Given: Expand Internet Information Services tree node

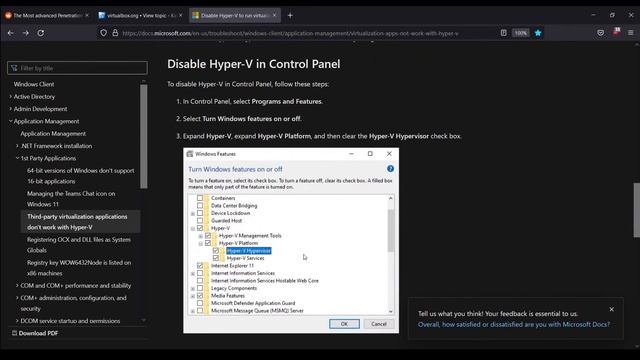Looking at the screenshot, I should coord(193,273).
